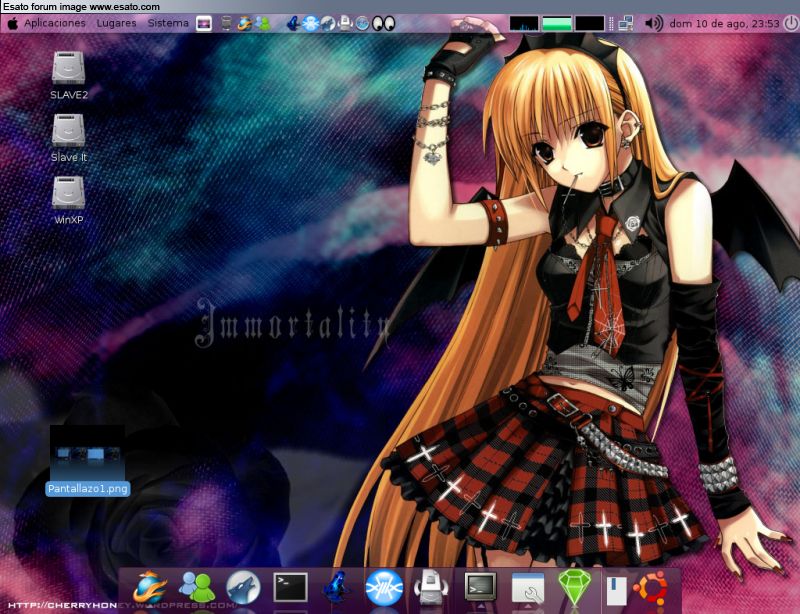Open the black network load monitor
800x614 pixels.
point(590,23)
